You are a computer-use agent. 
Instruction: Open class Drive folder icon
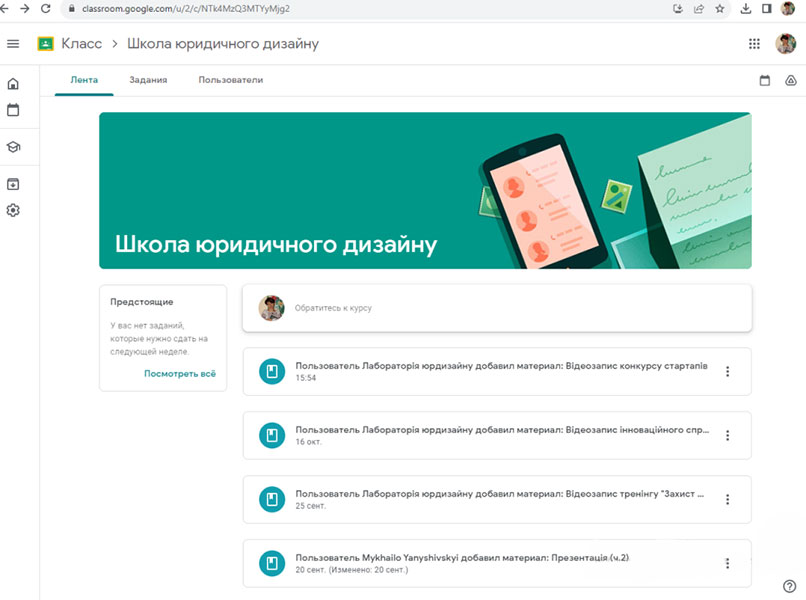pyautogui.click(x=791, y=81)
